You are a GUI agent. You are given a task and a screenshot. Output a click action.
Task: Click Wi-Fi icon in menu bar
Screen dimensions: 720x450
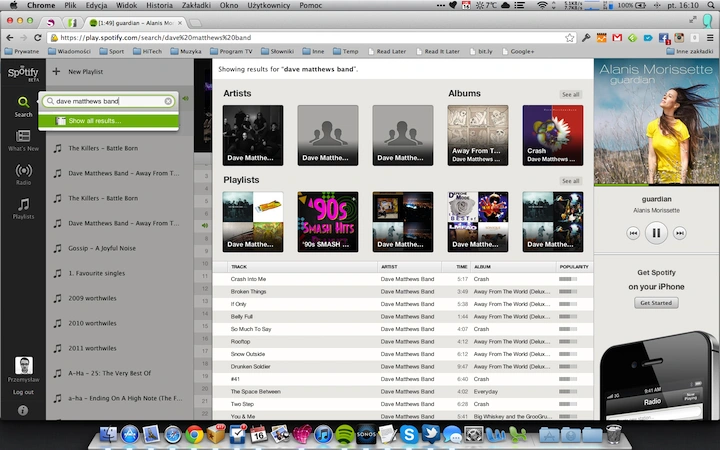click(x=542, y=6)
